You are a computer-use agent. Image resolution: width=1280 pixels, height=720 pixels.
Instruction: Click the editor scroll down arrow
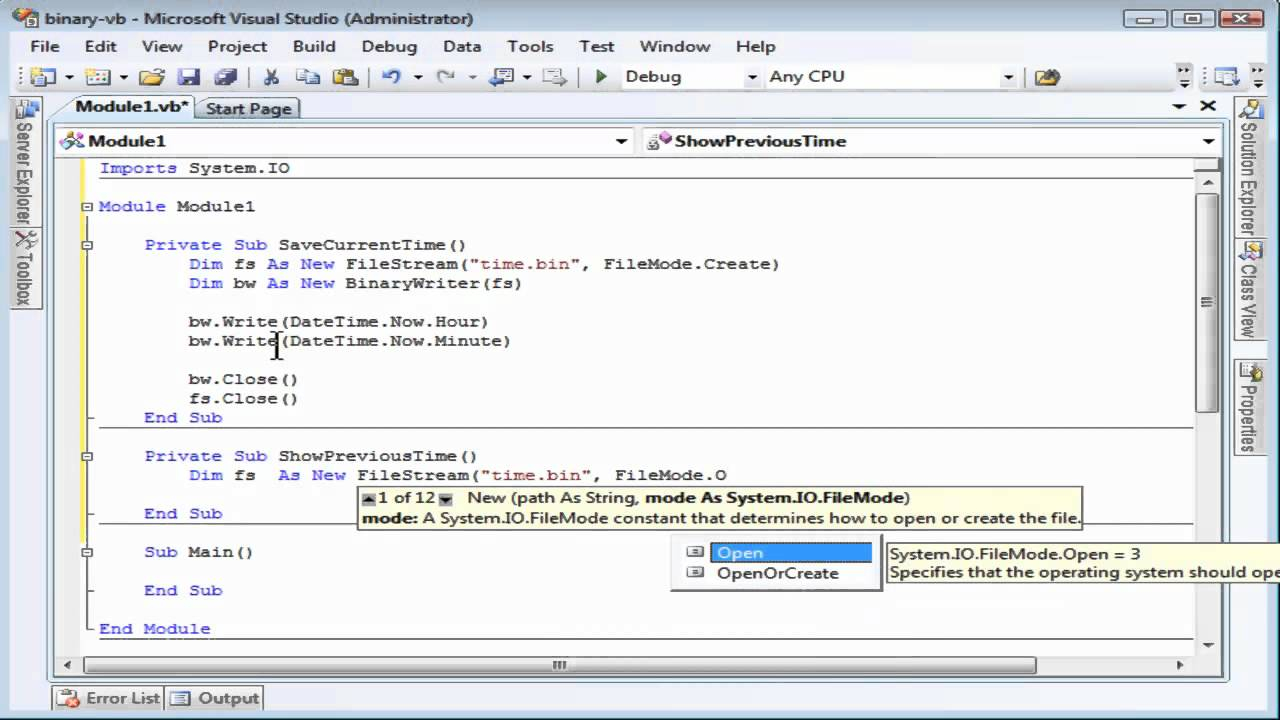[x=1207, y=645]
